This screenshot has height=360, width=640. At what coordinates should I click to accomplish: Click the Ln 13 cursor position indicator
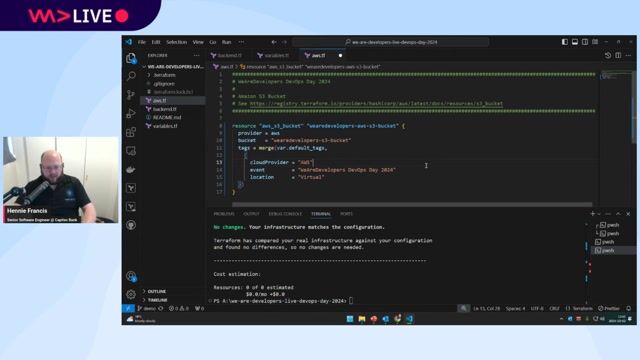(487, 309)
